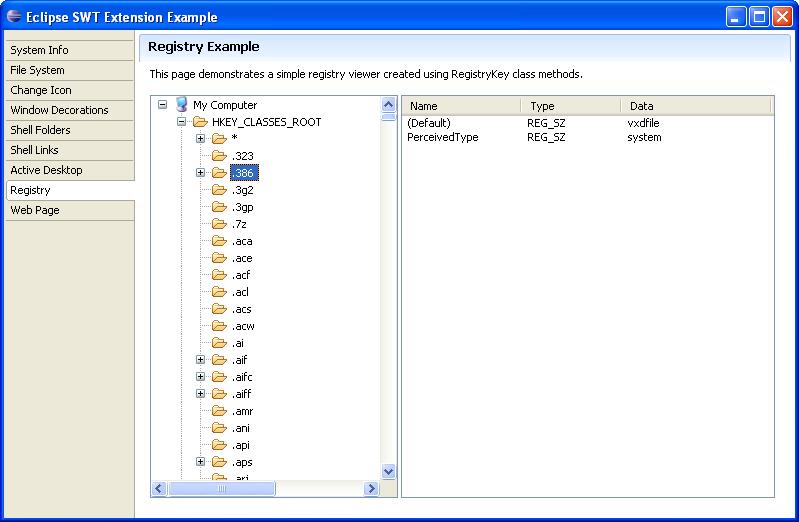The image size is (799, 522).
Task: Click the horizontal scrollbar thumb
Action: coord(222,488)
